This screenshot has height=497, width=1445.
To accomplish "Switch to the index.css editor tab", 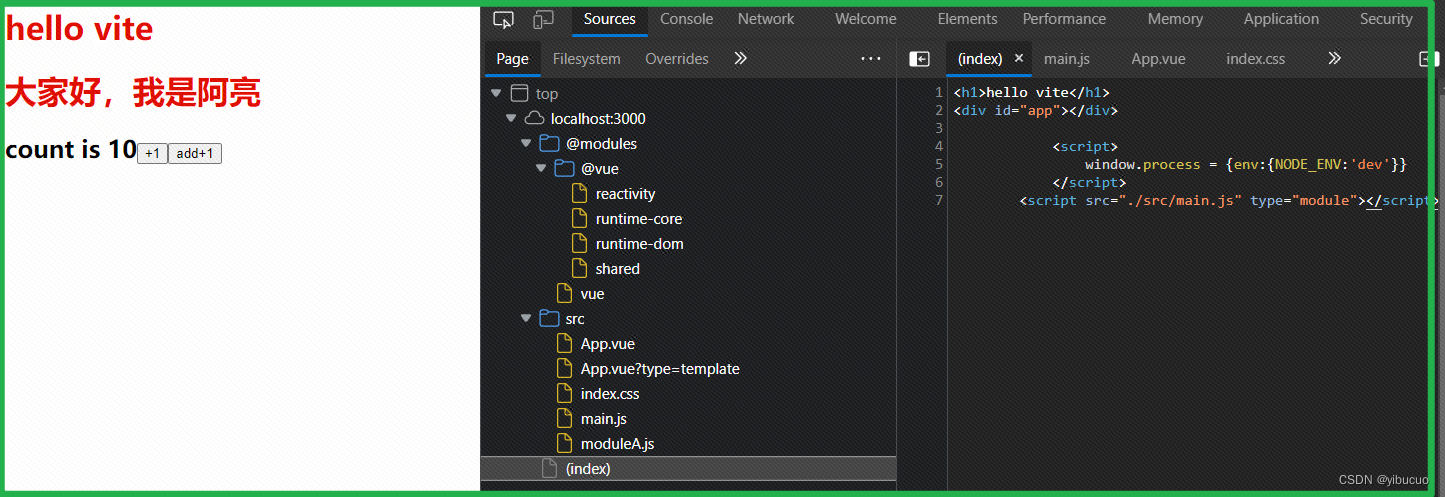I will pos(1255,59).
